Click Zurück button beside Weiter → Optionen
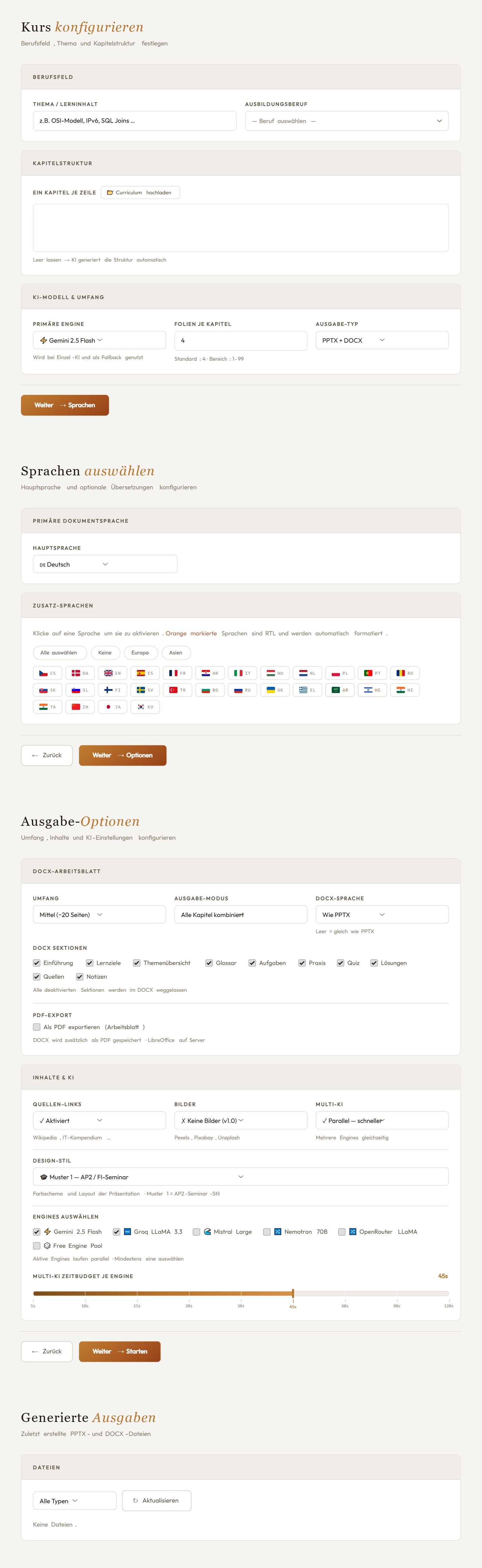 coord(47,755)
